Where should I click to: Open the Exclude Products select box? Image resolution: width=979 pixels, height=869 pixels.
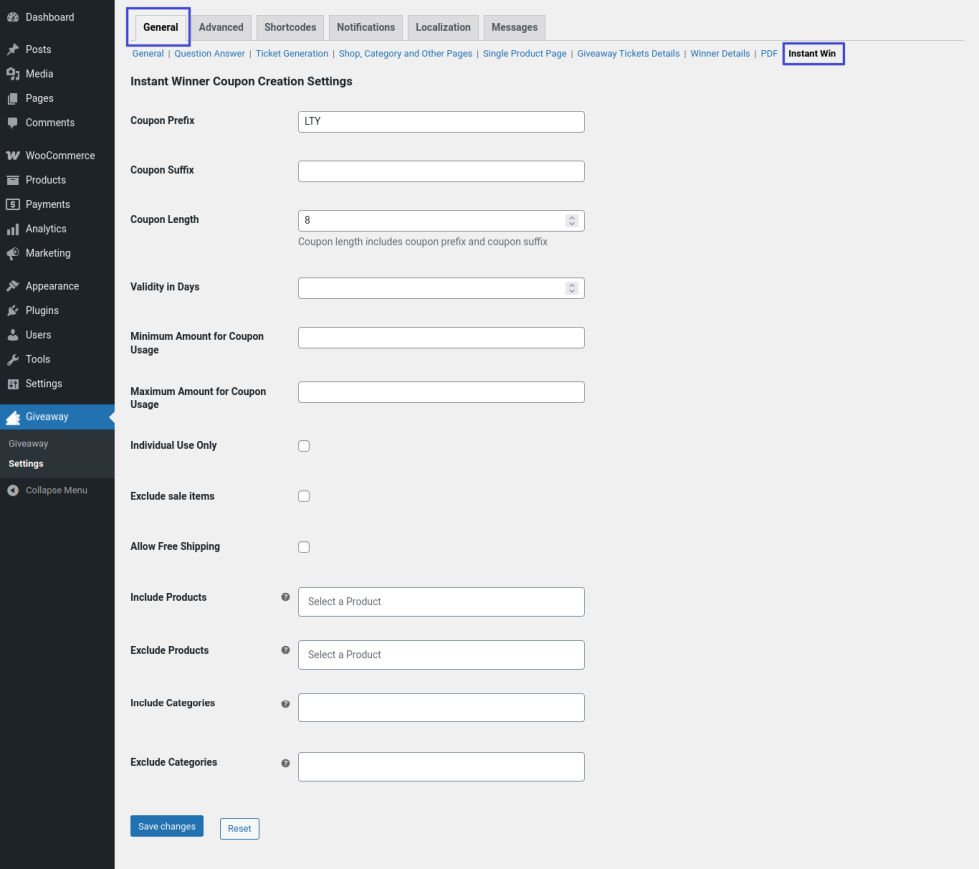441,655
